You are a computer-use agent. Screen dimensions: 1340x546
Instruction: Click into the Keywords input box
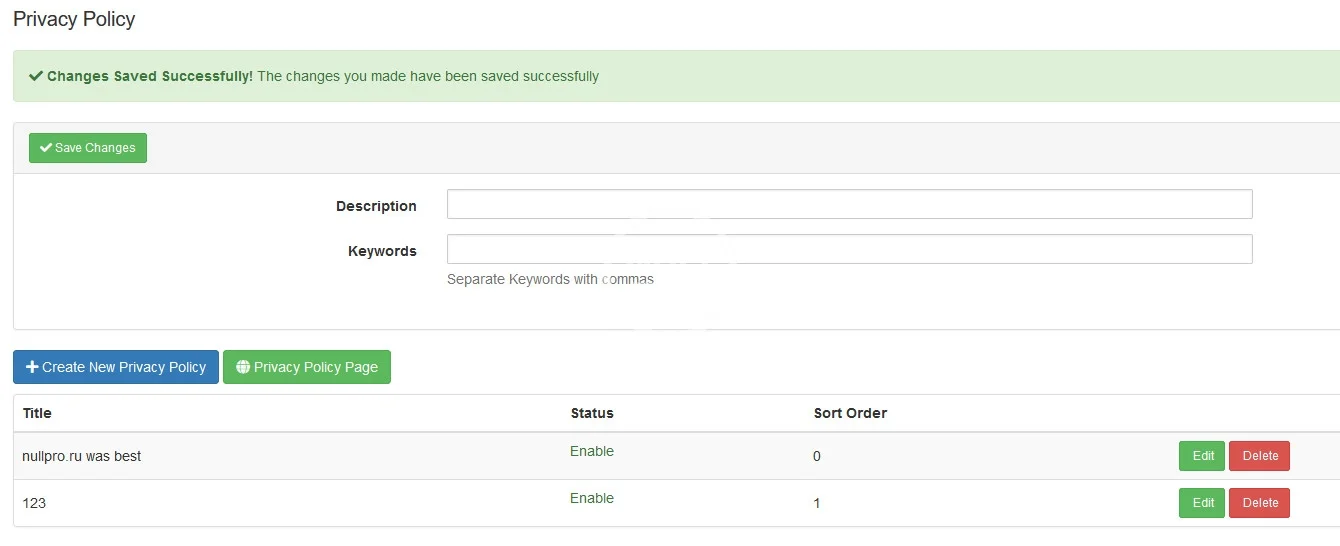[849, 249]
